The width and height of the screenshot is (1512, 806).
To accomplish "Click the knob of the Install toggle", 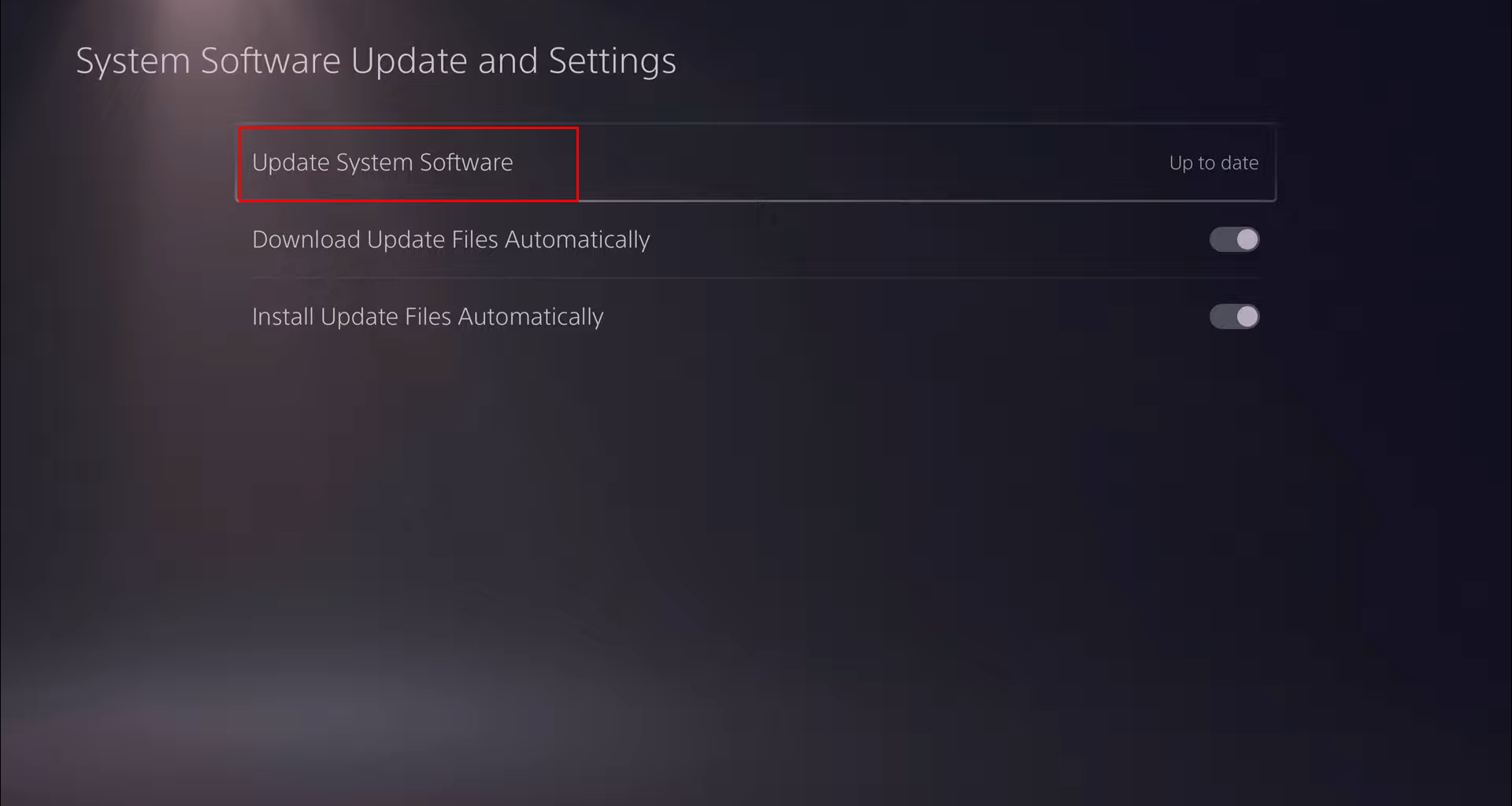I will pos(1247,316).
